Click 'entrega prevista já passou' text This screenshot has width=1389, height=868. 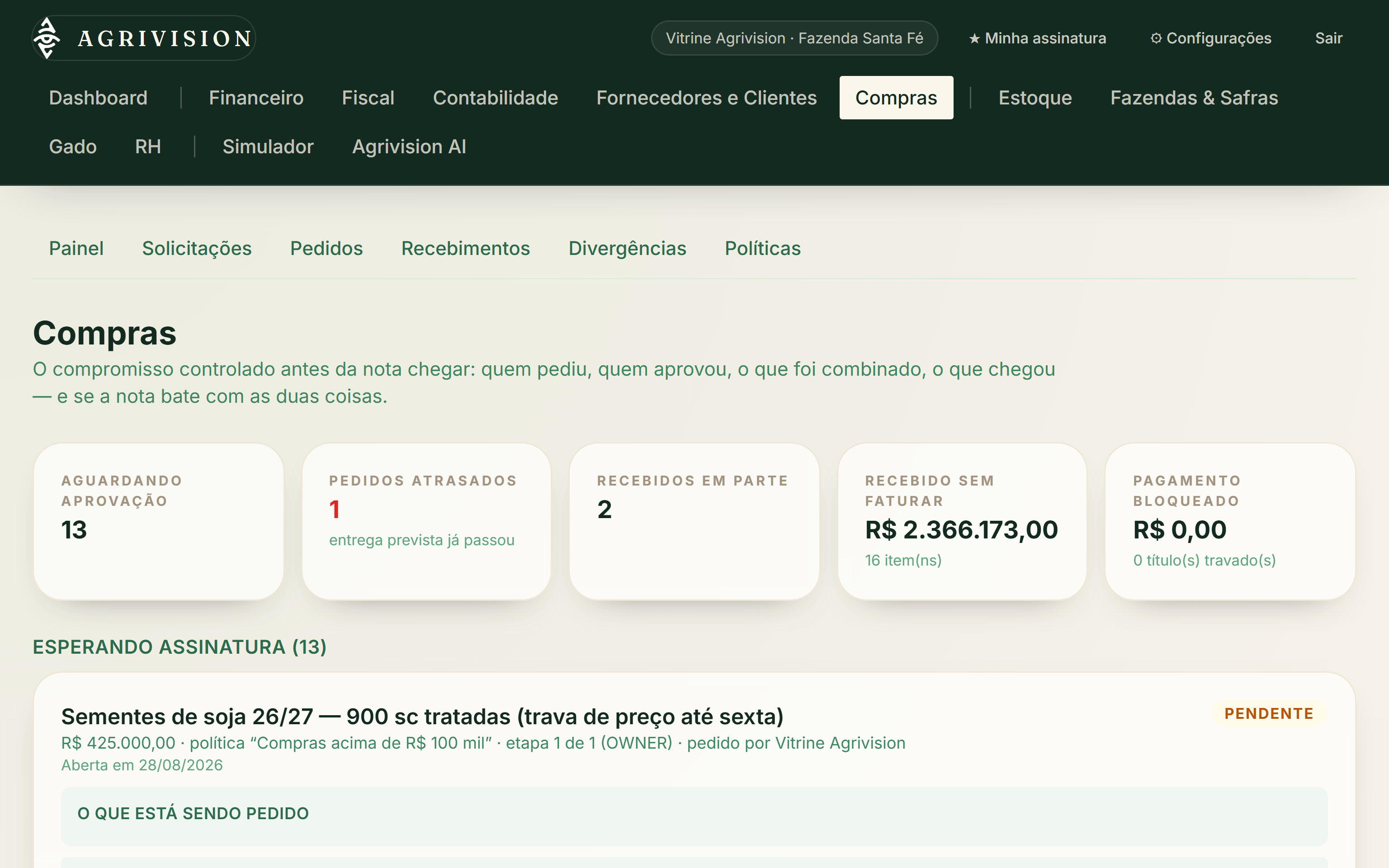coord(422,540)
